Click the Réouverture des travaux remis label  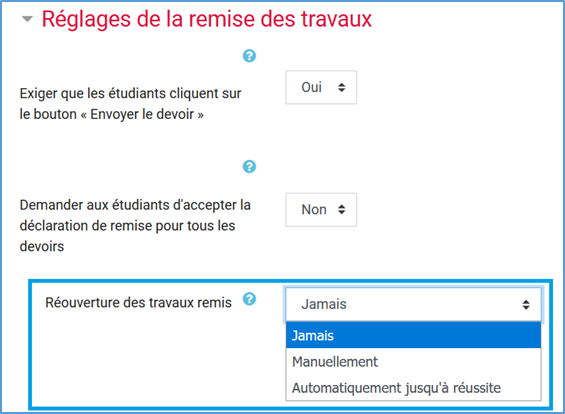138,303
